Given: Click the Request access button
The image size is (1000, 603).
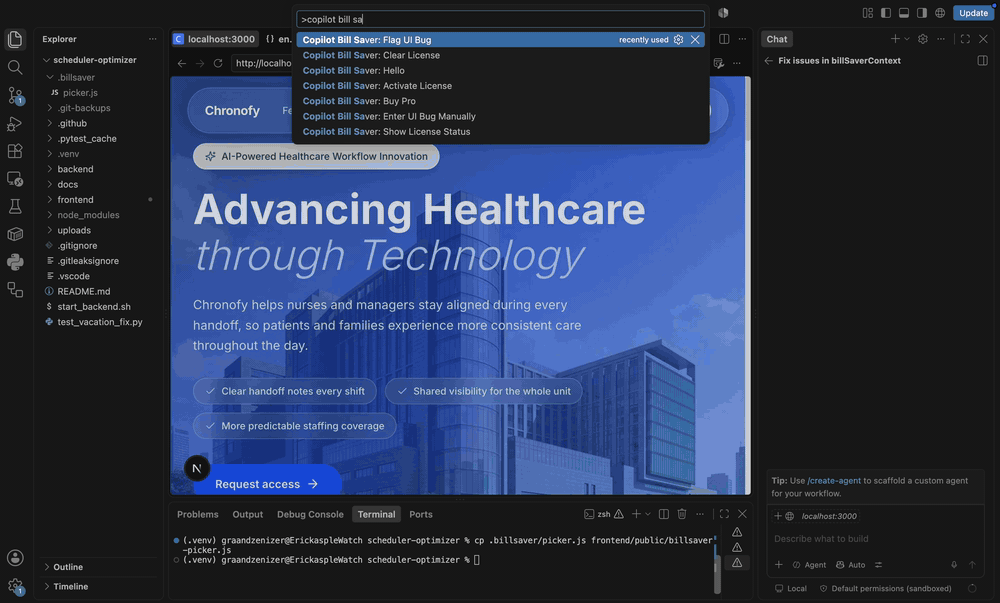Looking at the screenshot, I should tap(267, 484).
